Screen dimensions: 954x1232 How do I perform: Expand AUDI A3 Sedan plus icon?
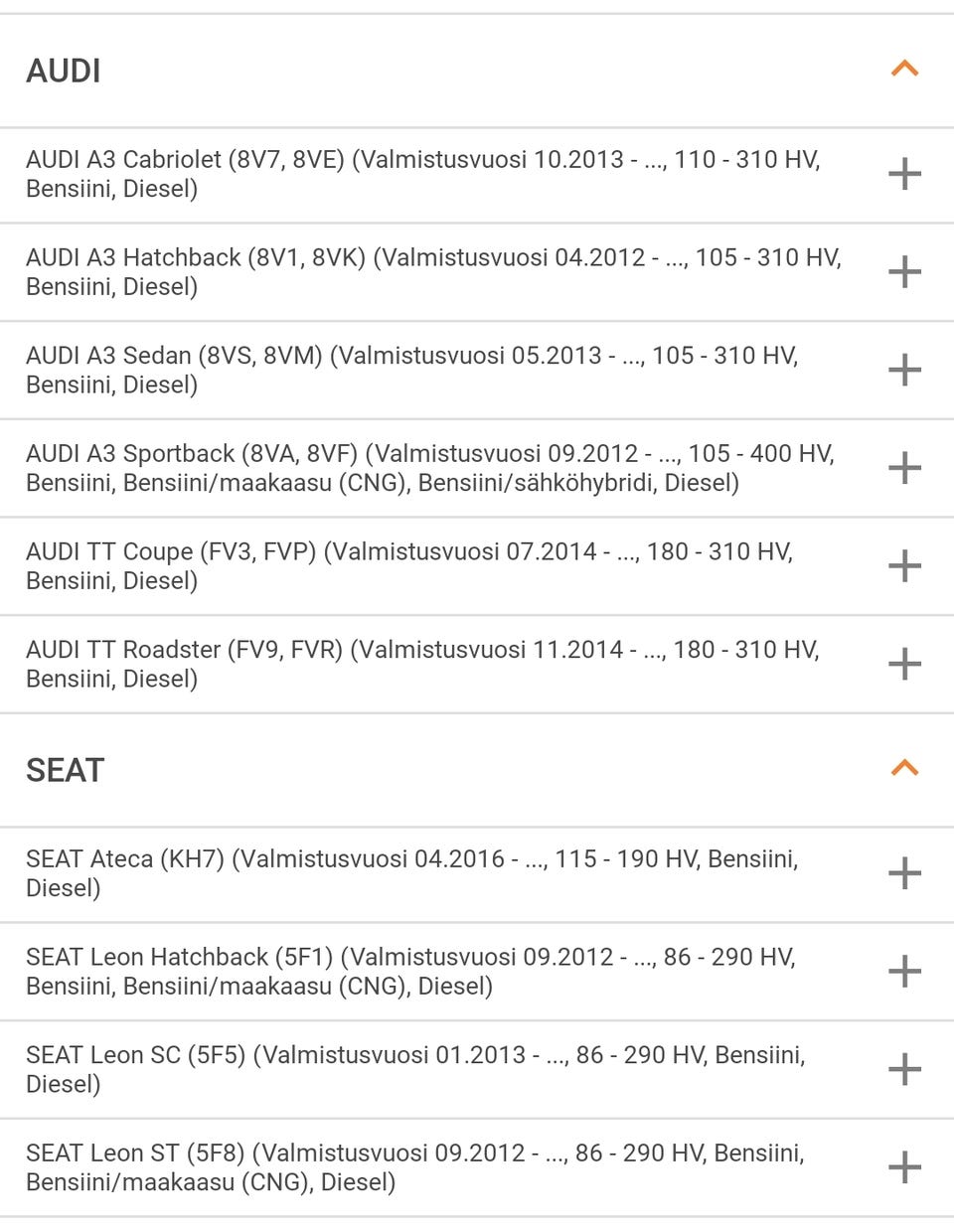pos(904,370)
